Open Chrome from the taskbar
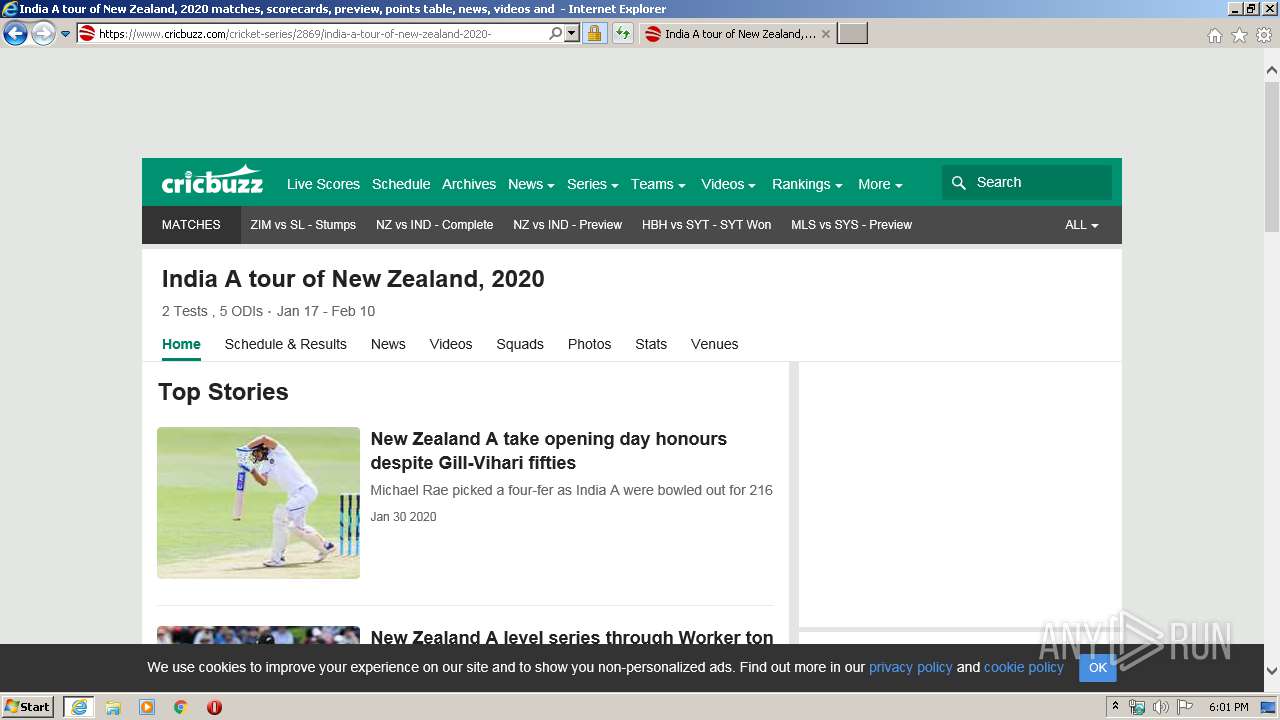The height and width of the screenshot is (720, 1280). pos(181,707)
